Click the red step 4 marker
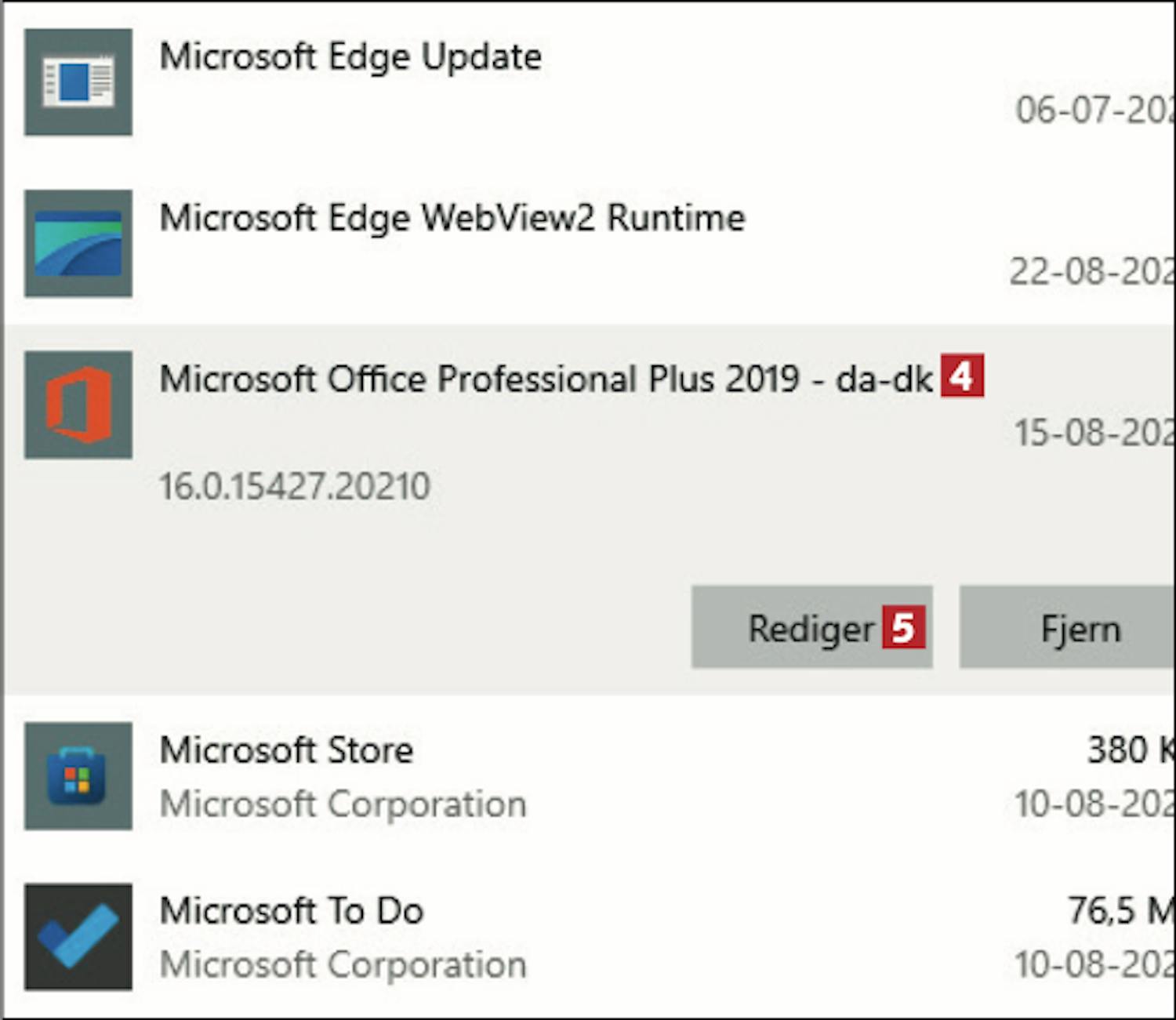The width and height of the screenshot is (1176, 1020). click(x=962, y=376)
